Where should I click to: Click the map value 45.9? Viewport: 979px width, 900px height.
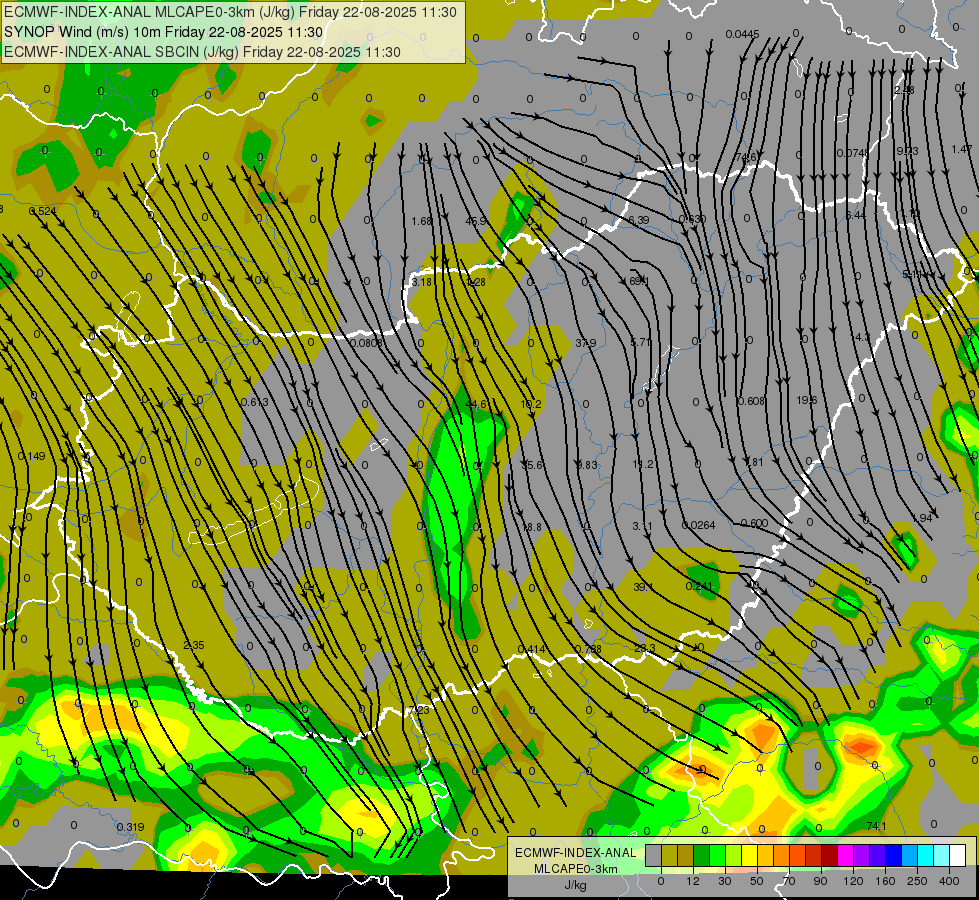[x=476, y=221]
